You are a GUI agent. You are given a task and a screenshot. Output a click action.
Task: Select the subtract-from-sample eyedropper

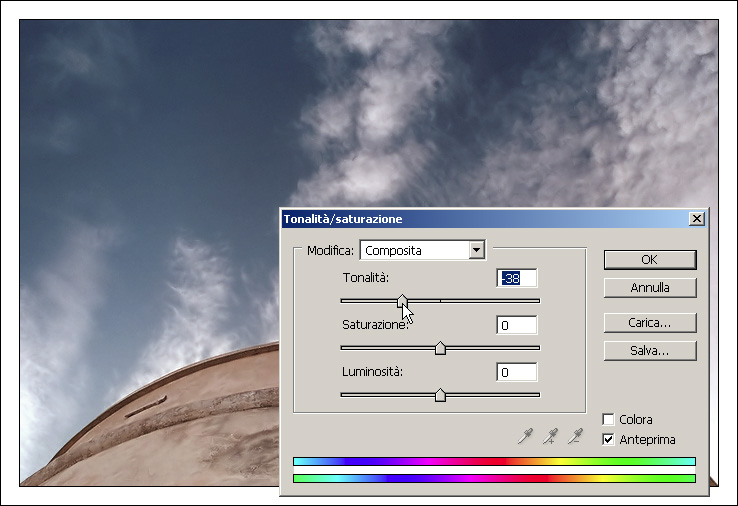(575, 436)
